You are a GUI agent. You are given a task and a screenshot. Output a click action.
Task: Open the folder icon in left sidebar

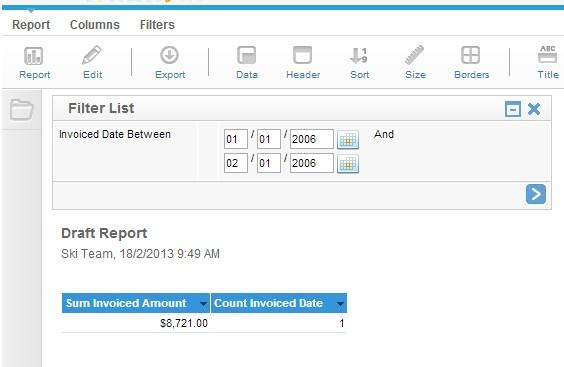point(22,109)
